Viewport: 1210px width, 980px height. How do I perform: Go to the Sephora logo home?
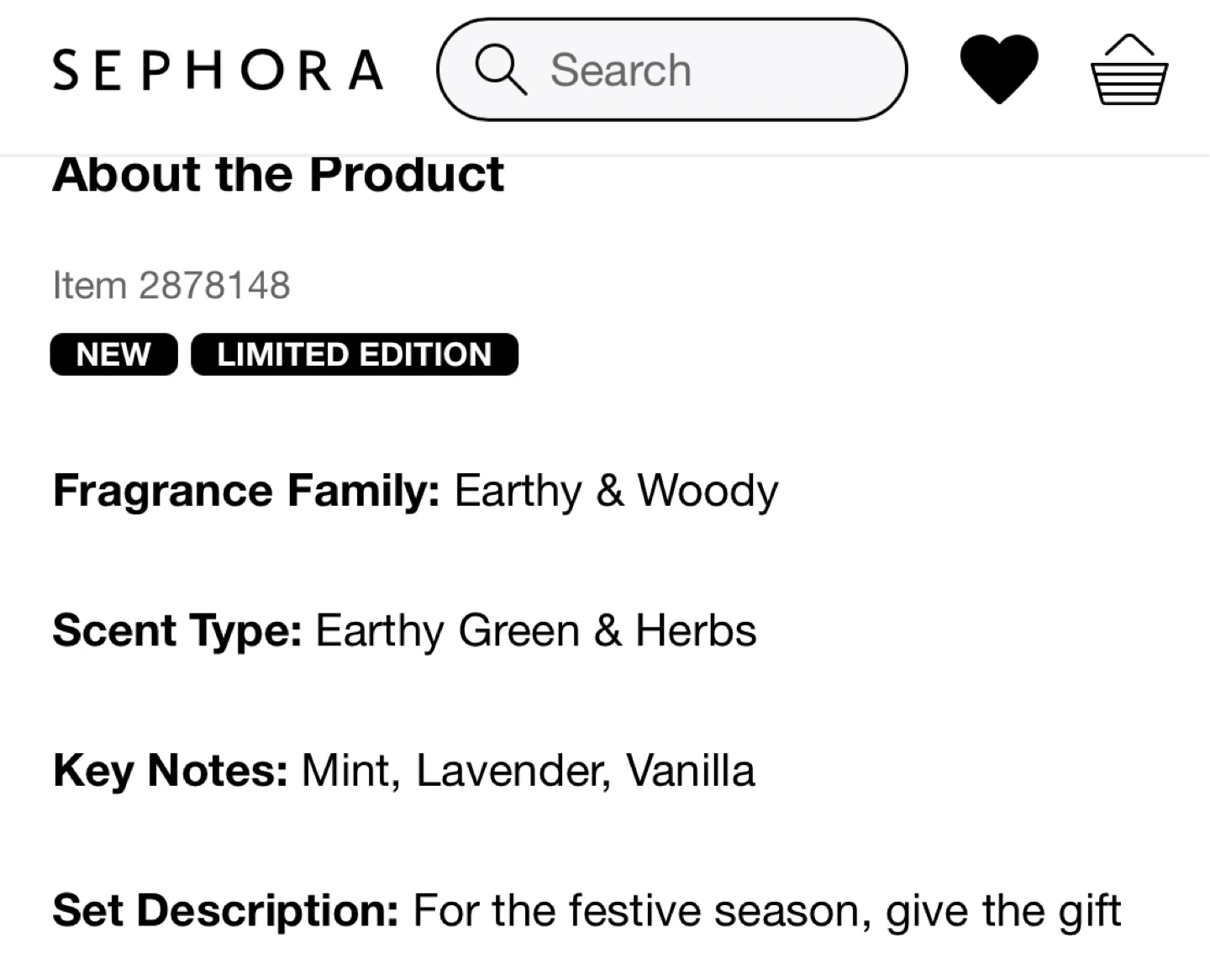point(218,70)
